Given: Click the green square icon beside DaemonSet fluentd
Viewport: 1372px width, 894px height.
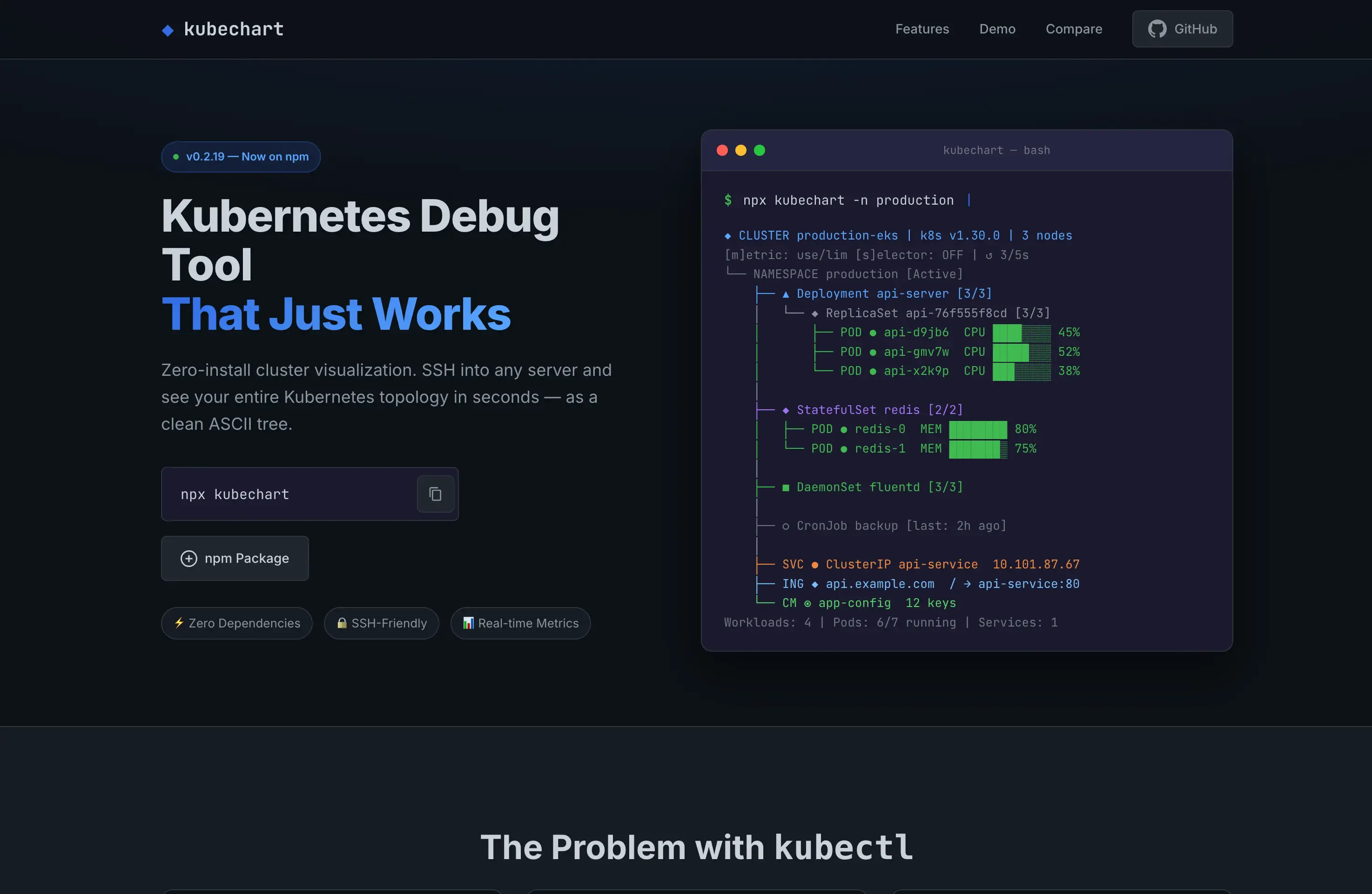Looking at the screenshot, I should point(785,488).
